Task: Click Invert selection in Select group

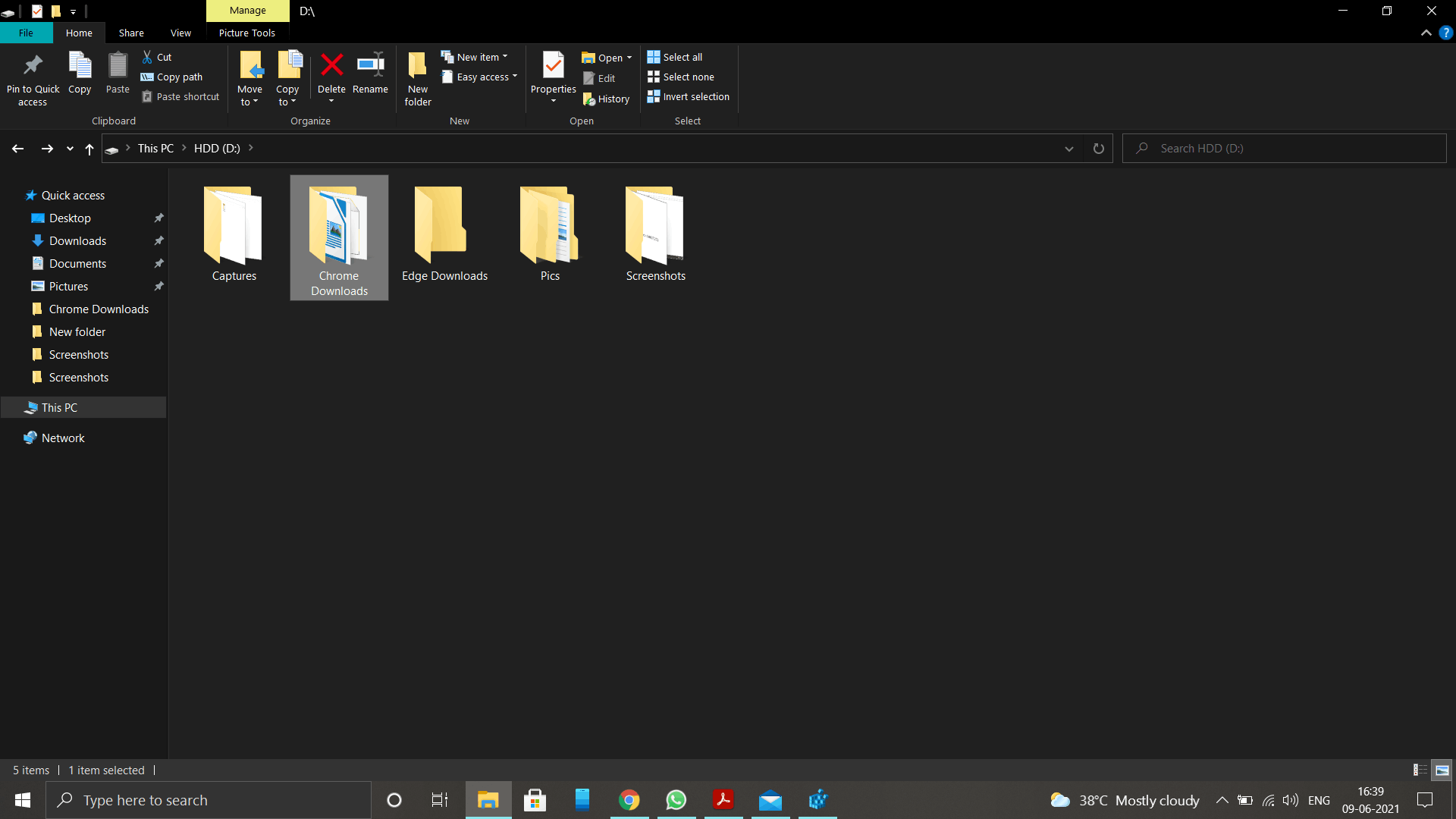Action: pyautogui.click(x=688, y=96)
